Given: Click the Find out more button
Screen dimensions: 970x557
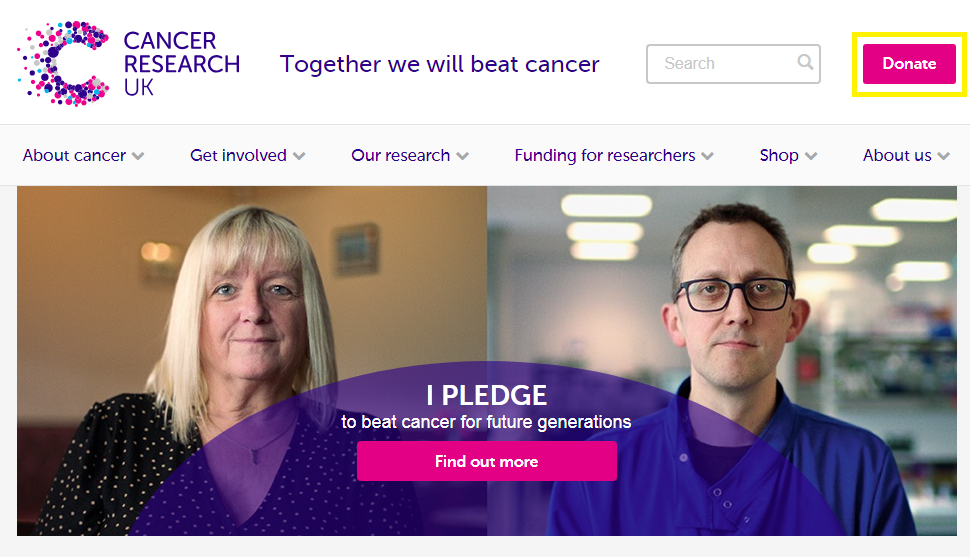Looking at the screenshot, I should pos(487,461).
